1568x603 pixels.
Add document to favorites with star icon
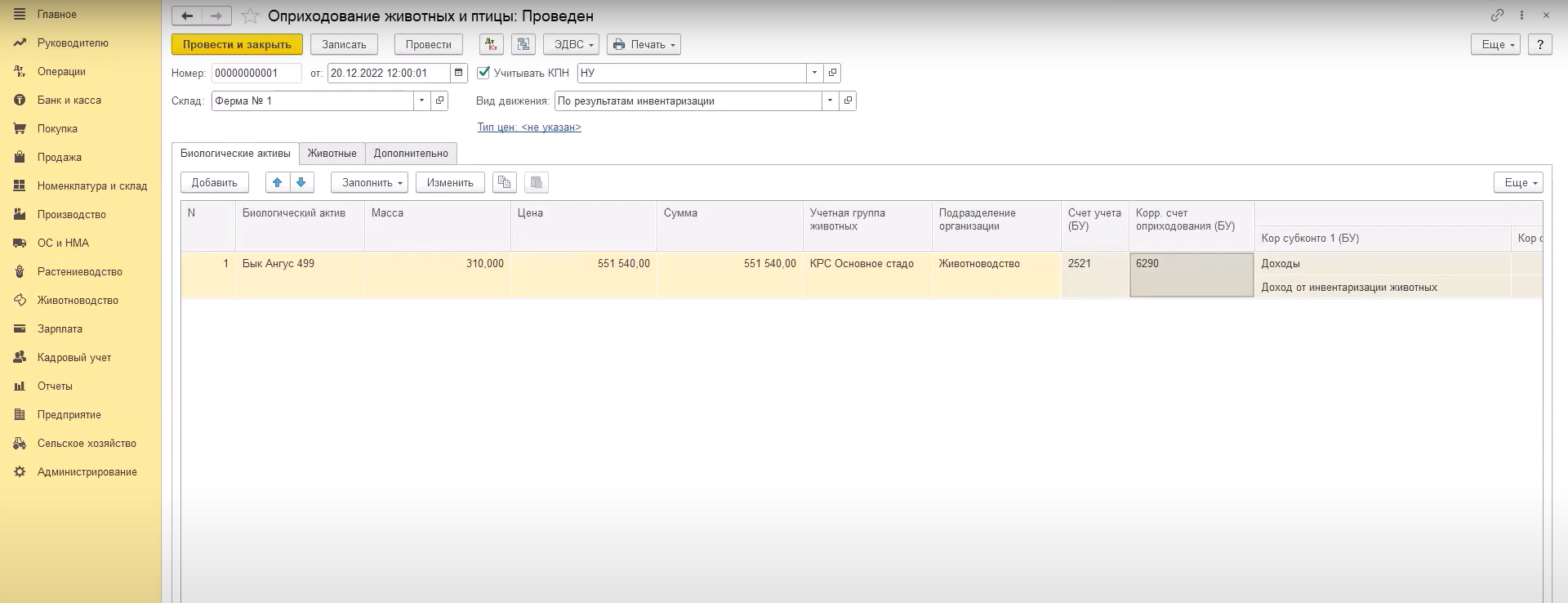pos(251,16)
